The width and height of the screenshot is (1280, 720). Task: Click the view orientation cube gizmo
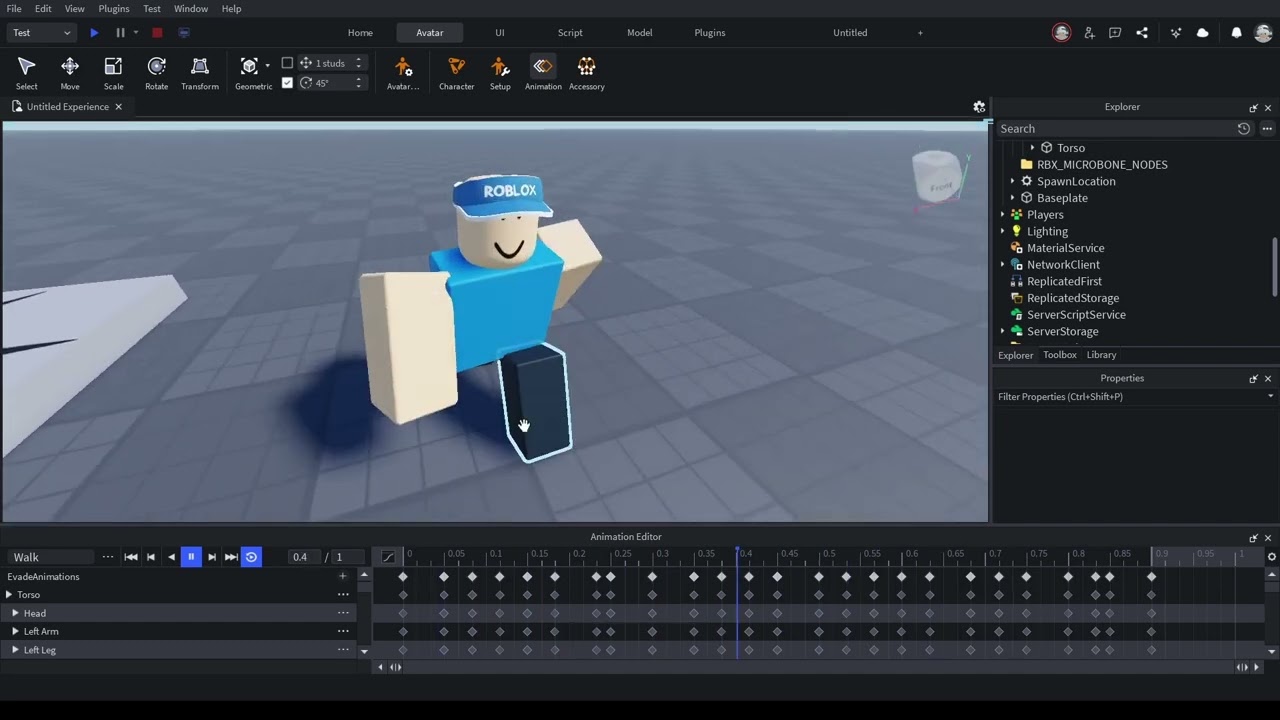pyautogui.click(x=939, y=177)
